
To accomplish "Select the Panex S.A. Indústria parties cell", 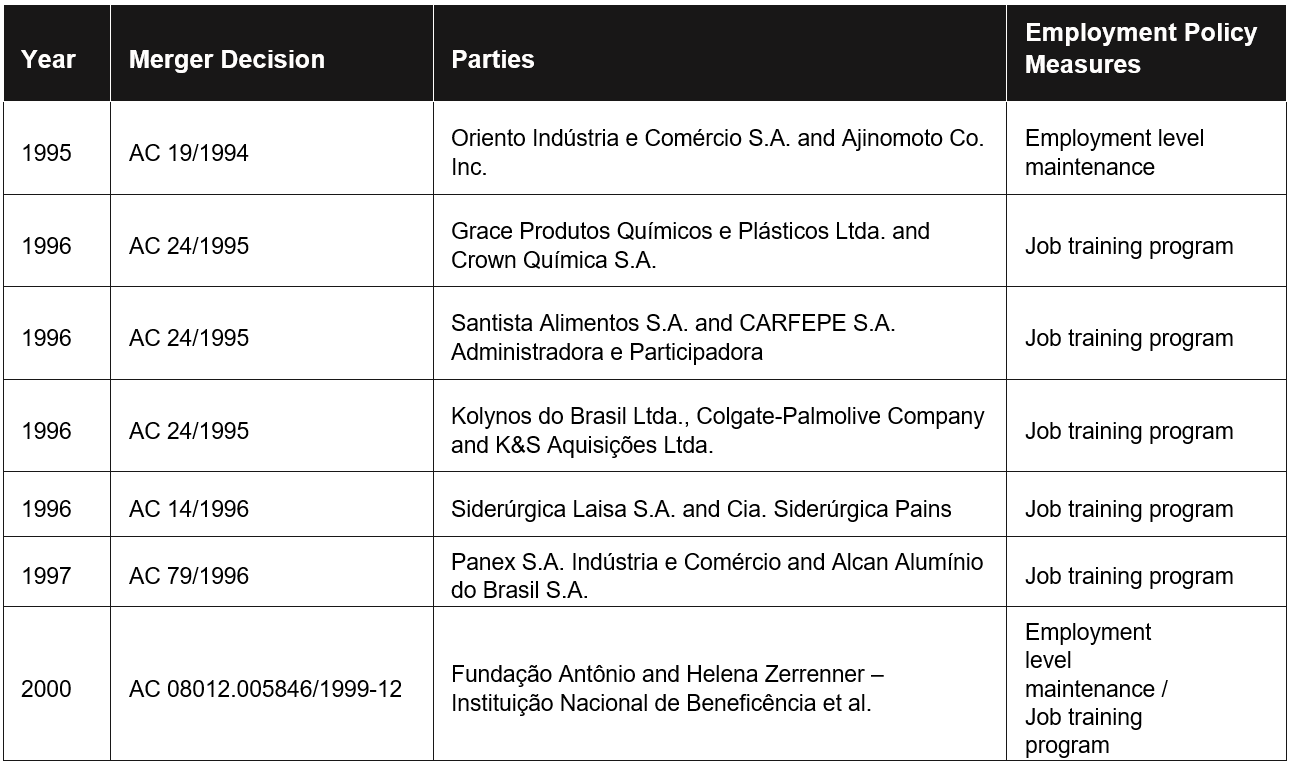I will tap(720, 572).
